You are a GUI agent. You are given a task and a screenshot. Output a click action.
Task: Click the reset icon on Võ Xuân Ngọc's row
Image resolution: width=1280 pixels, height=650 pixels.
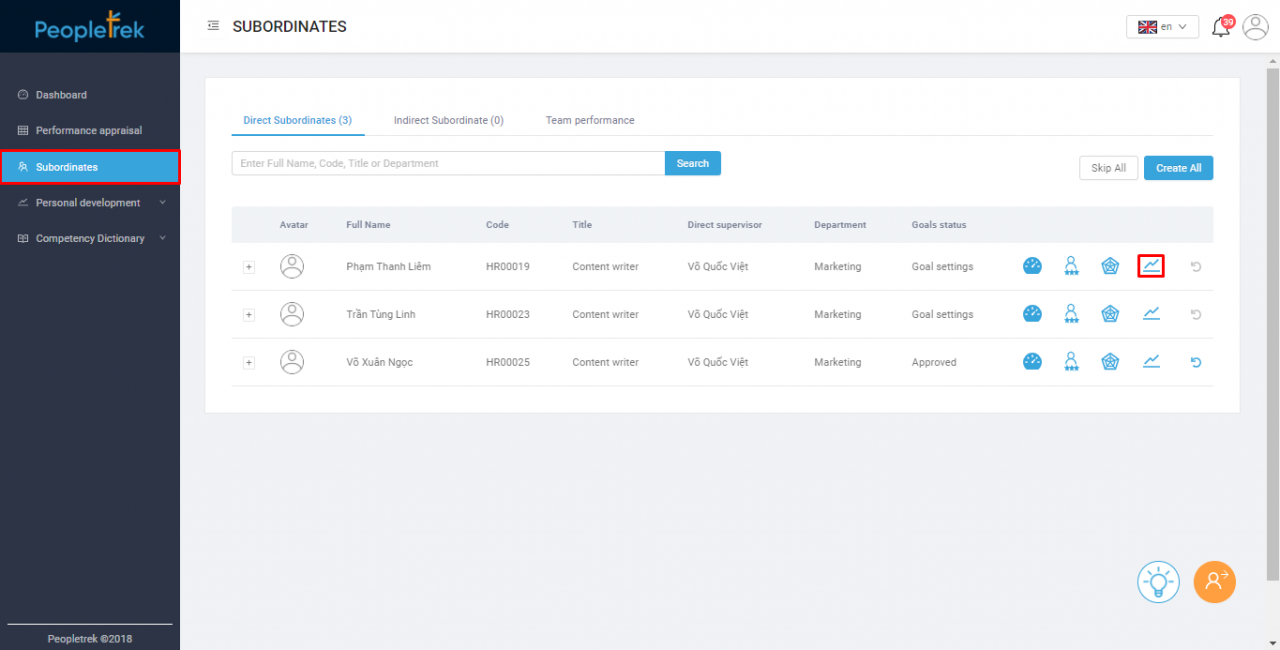click(x=1195, y=362)
